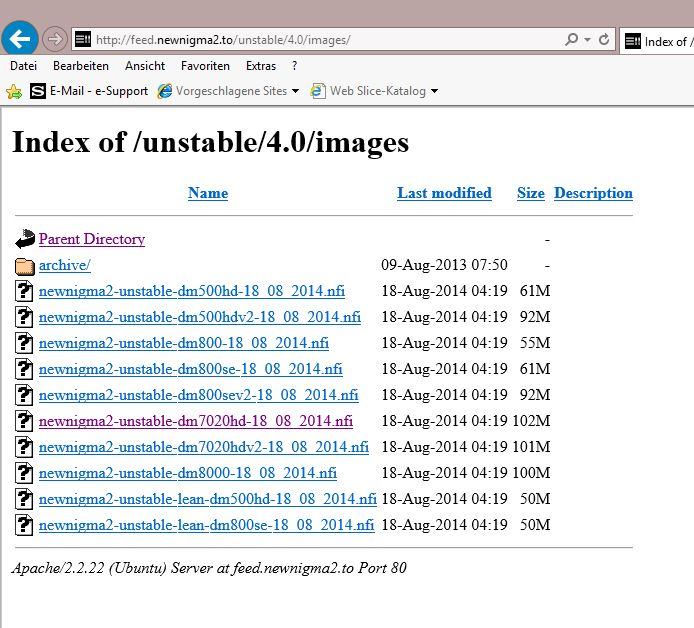Screen dimensions: 694x628
Task: Click the '101M' size value
Action: 531,447
